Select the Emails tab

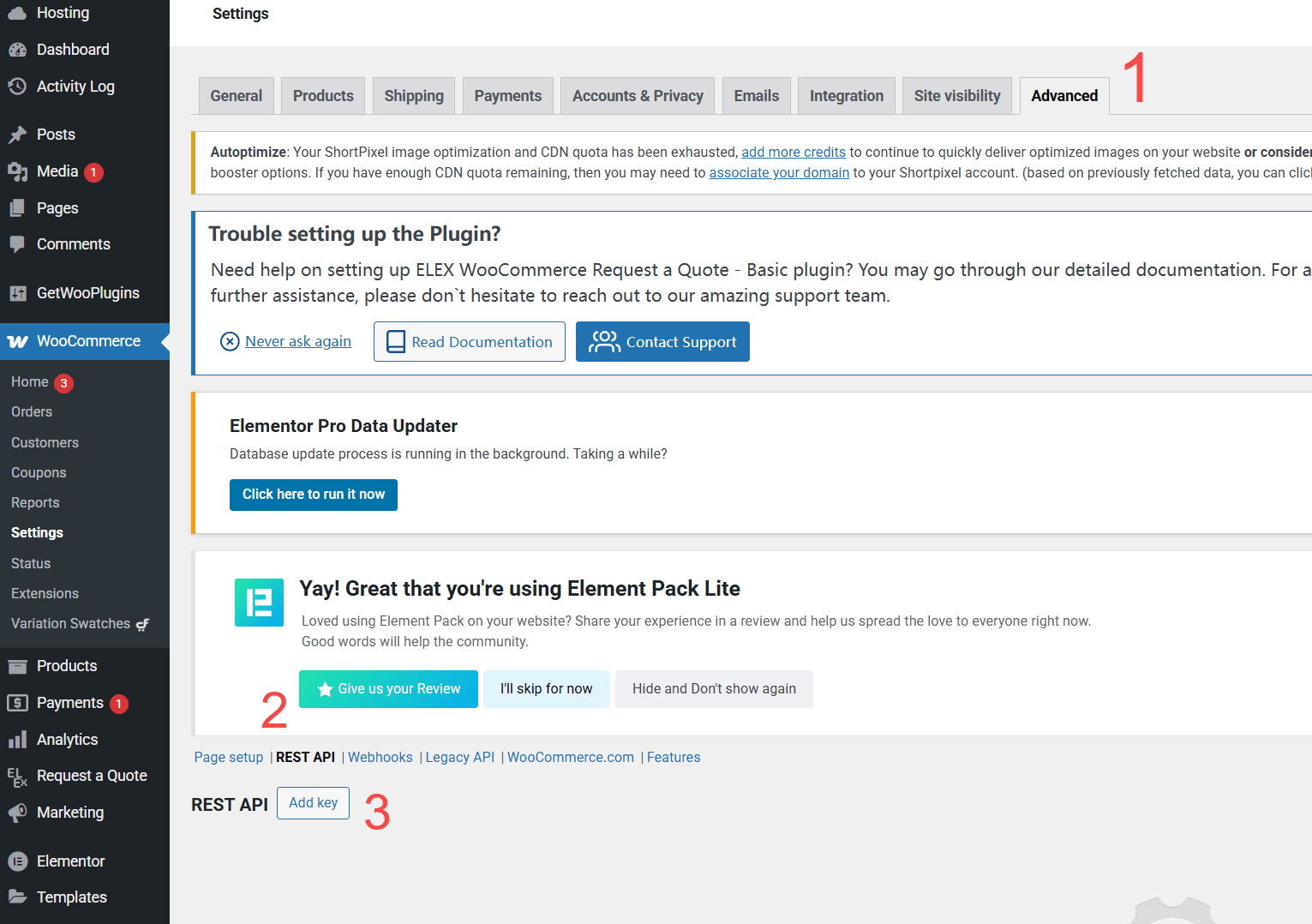pos(757,96)
